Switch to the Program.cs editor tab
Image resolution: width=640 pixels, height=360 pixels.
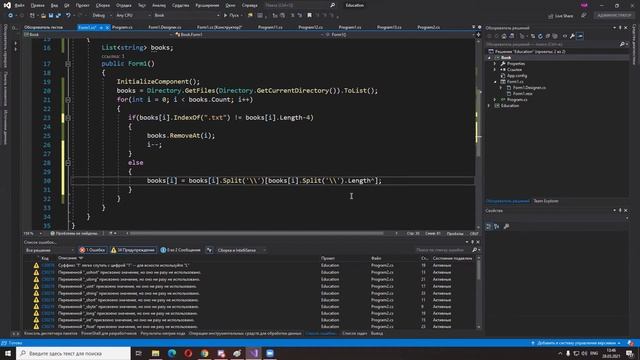tap(122, 27)
